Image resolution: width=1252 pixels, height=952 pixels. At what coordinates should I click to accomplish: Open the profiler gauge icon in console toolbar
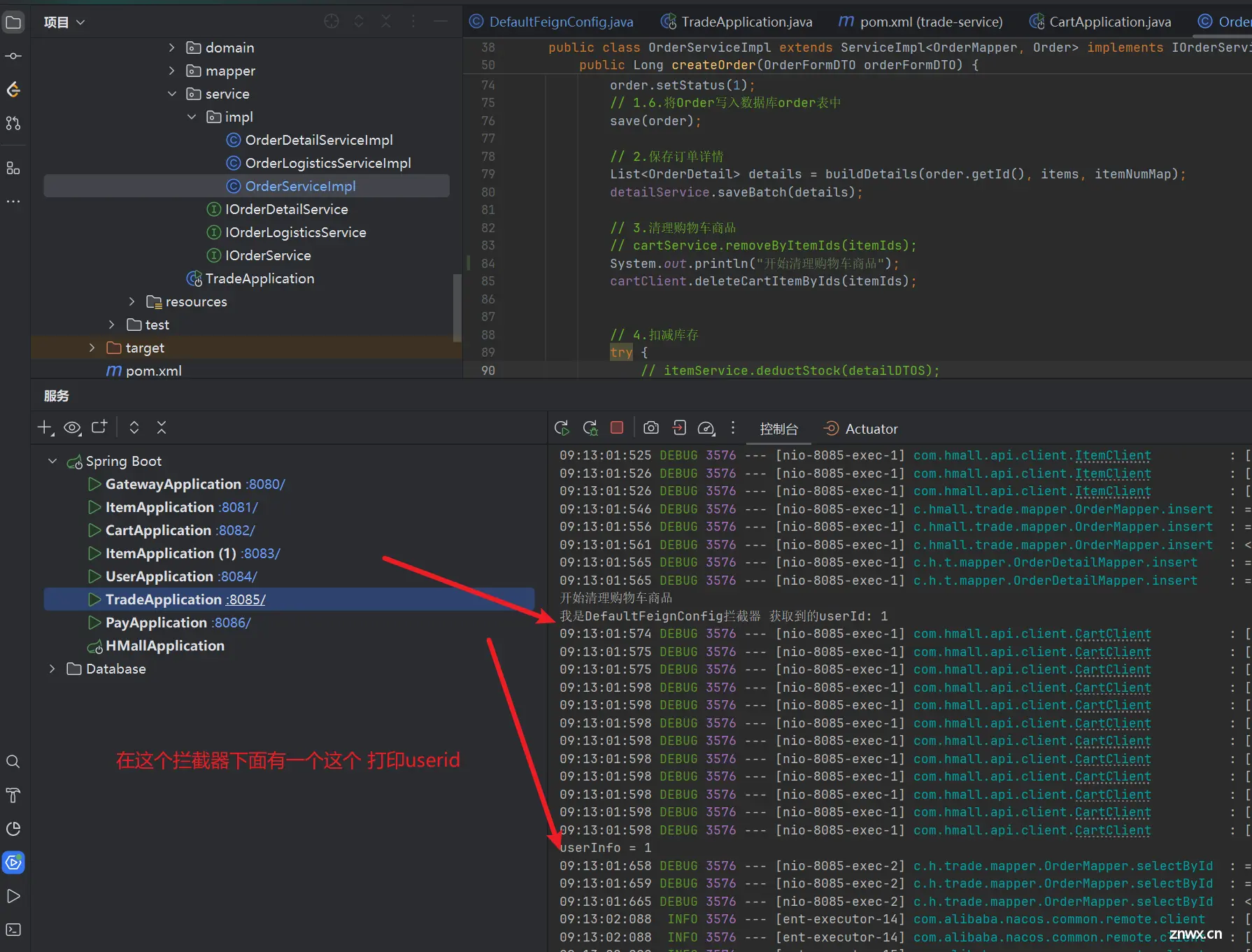706,428
